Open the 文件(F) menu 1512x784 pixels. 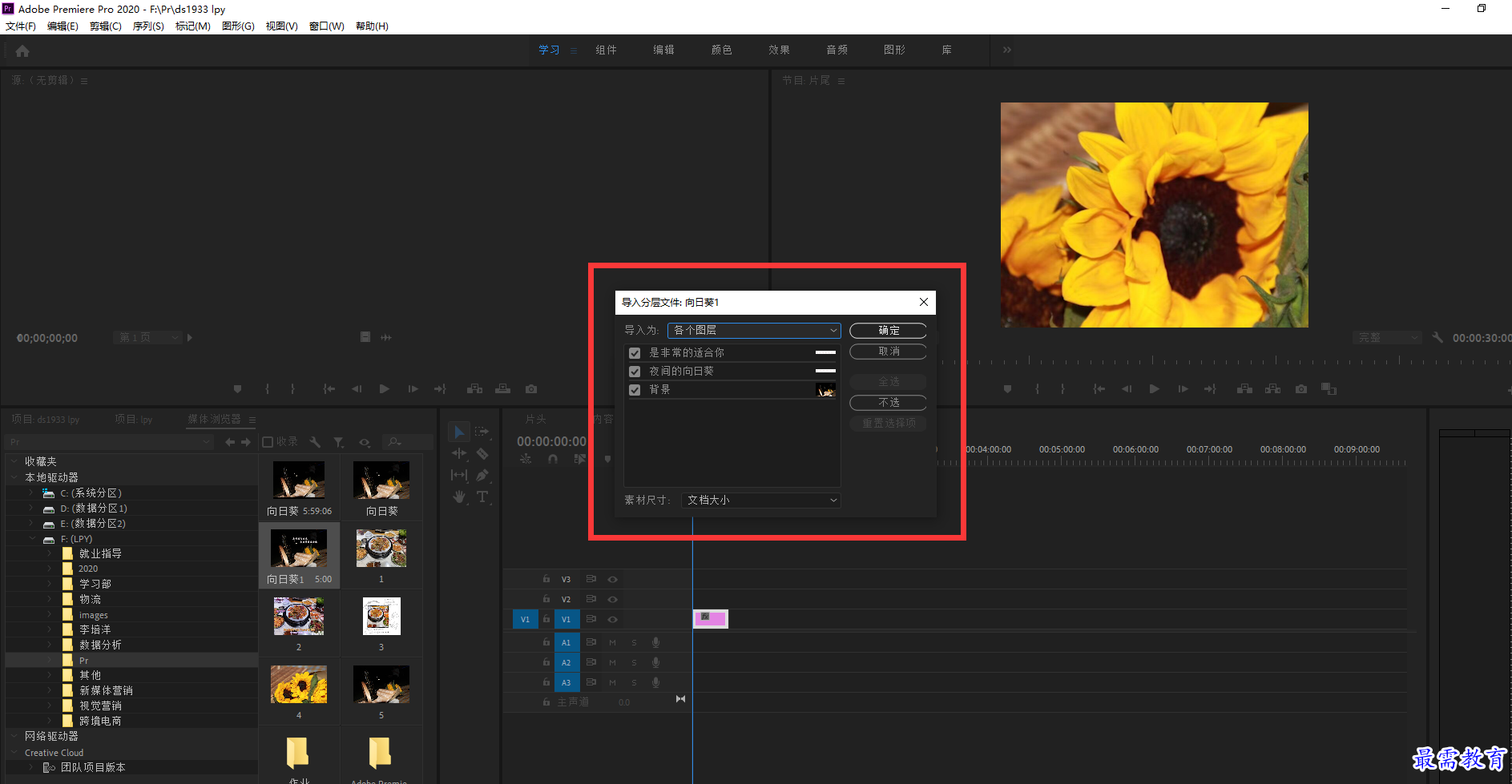click(20, 26)
